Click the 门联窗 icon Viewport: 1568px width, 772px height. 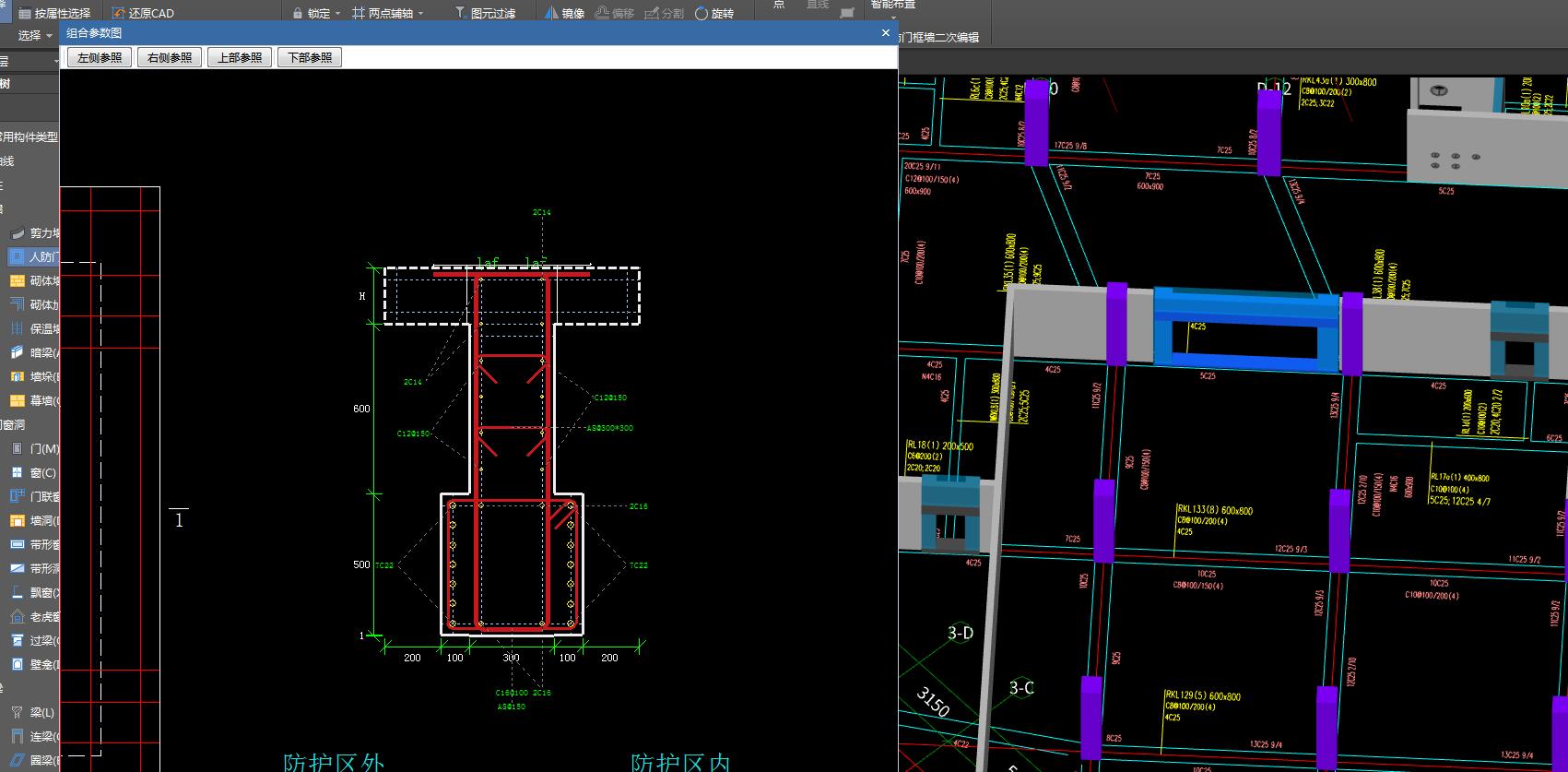point(17,497)
